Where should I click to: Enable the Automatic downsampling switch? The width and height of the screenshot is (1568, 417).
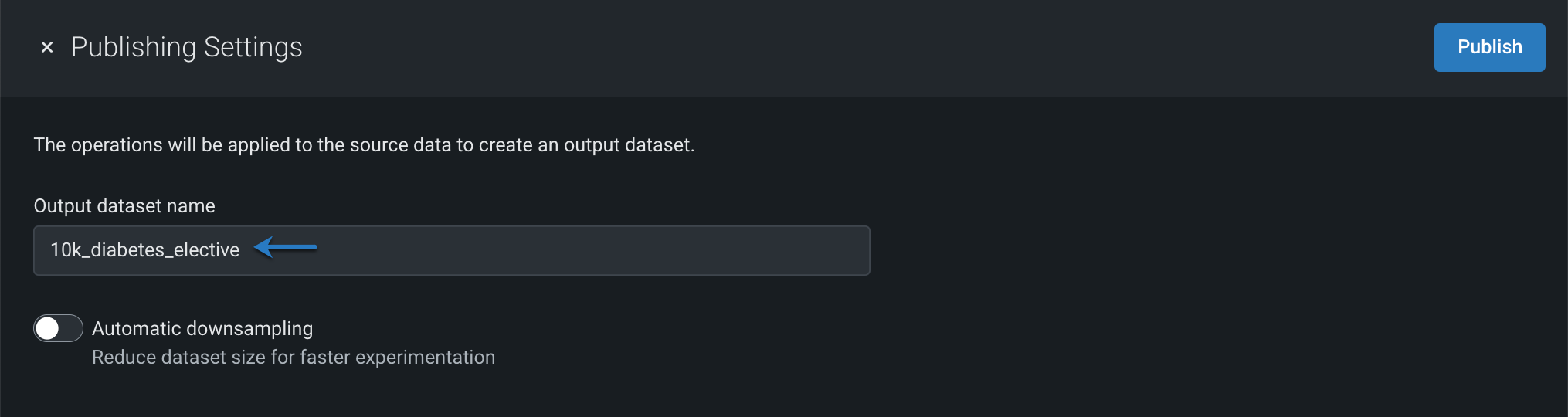point(58,328)
